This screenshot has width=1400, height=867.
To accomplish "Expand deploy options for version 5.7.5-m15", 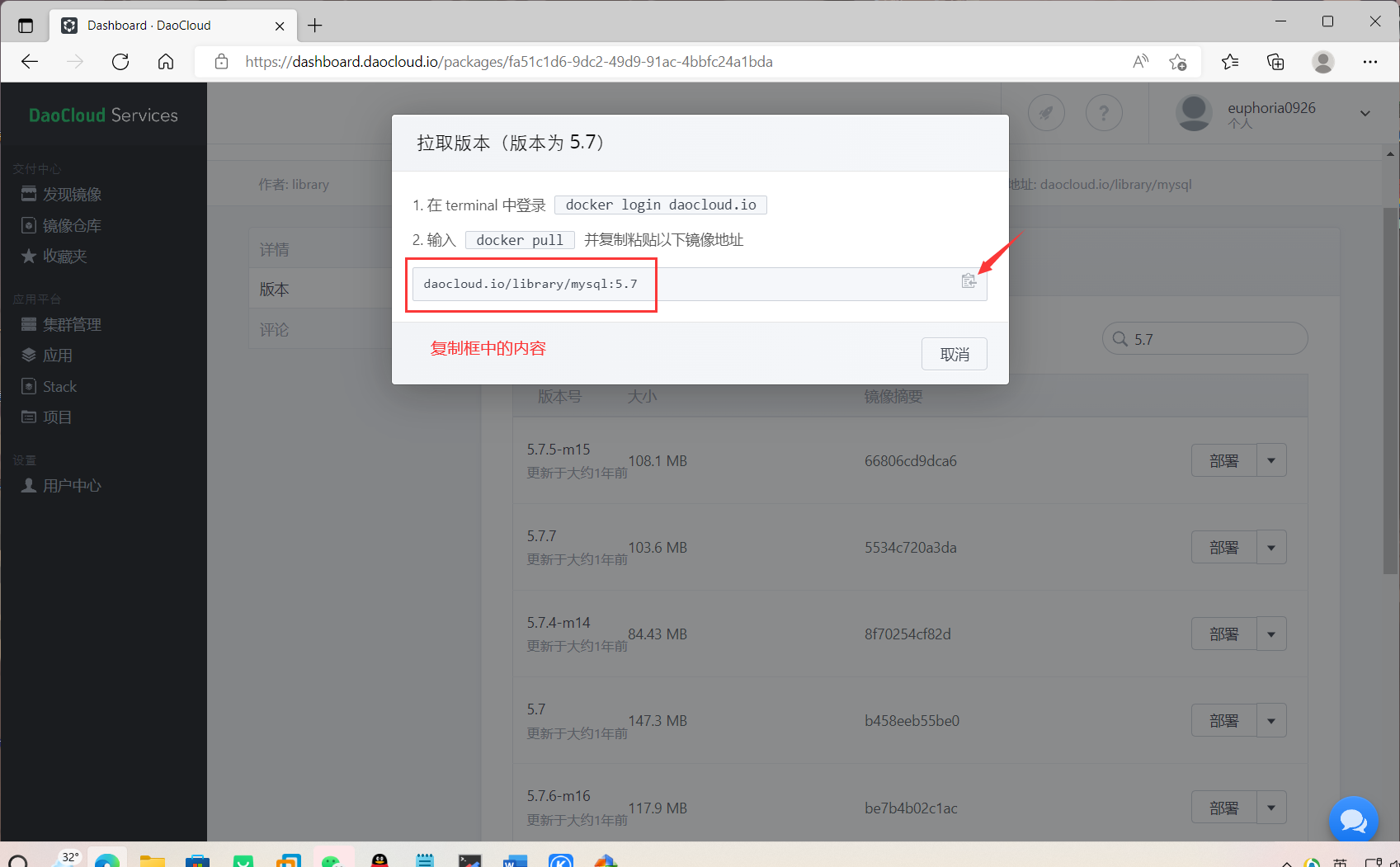I will (x=1271, y=460).
